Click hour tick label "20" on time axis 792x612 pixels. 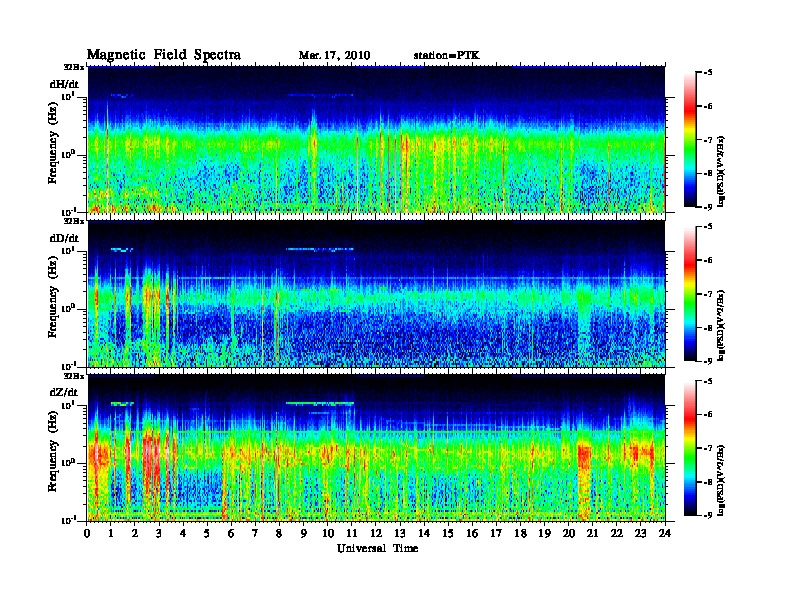point(568,533)
